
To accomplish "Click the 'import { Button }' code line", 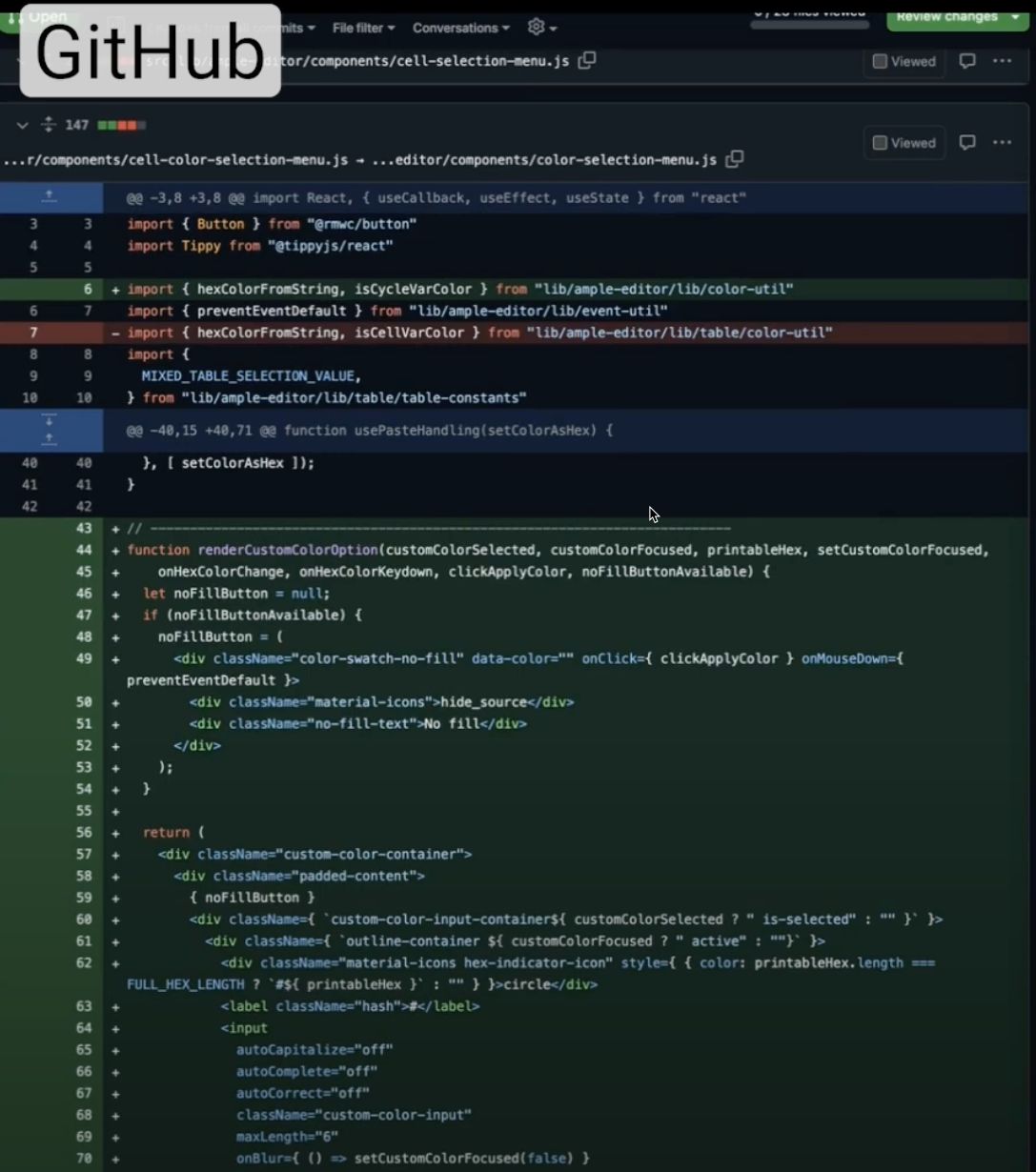I will 272,224.
